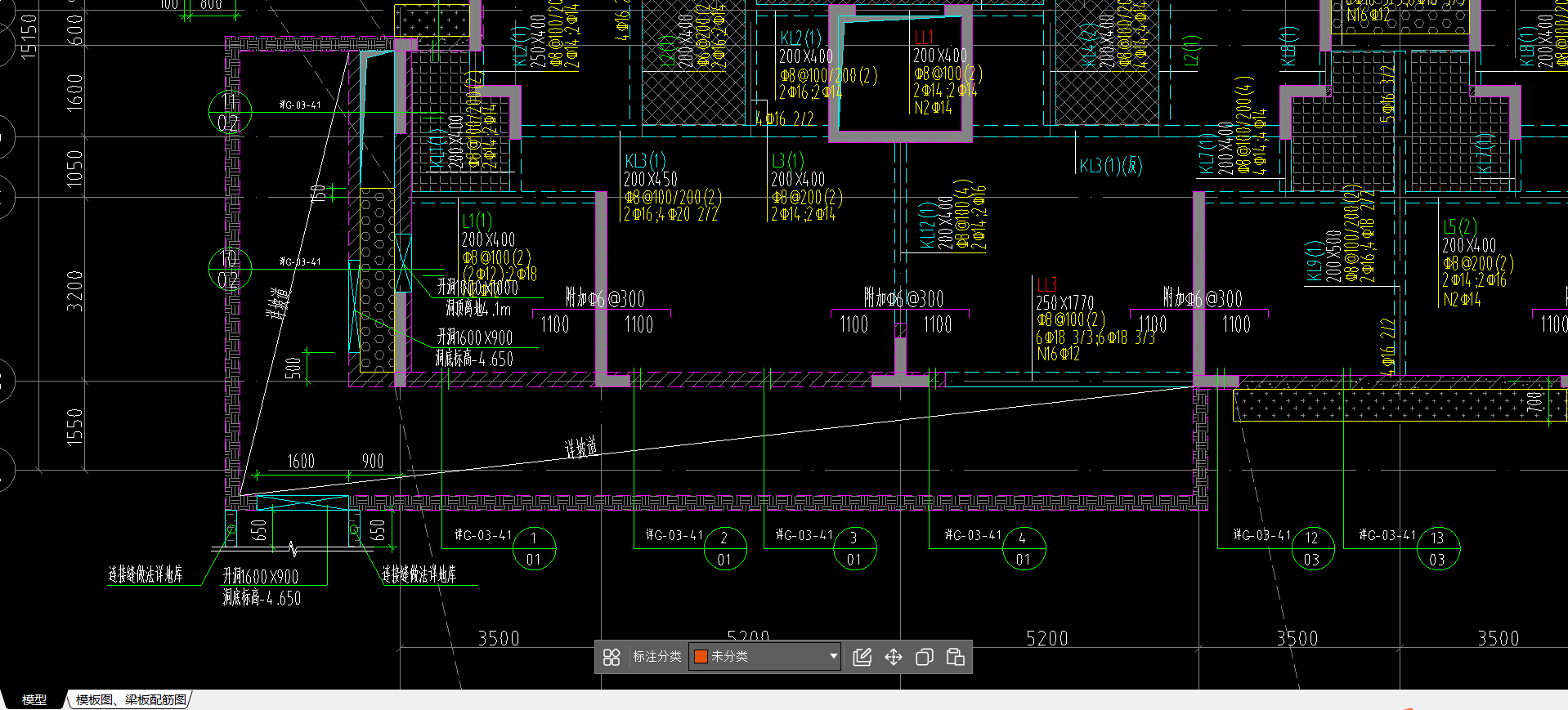The height and width of the screenshot is (710, 1568).
Task: Click the 标注分类 label
Action: point(657,656)
